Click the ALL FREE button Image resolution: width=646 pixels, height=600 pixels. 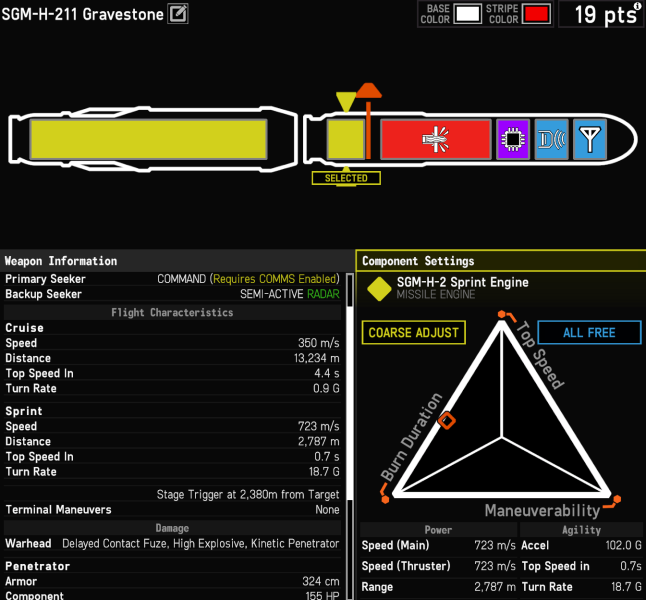point(589,333)
